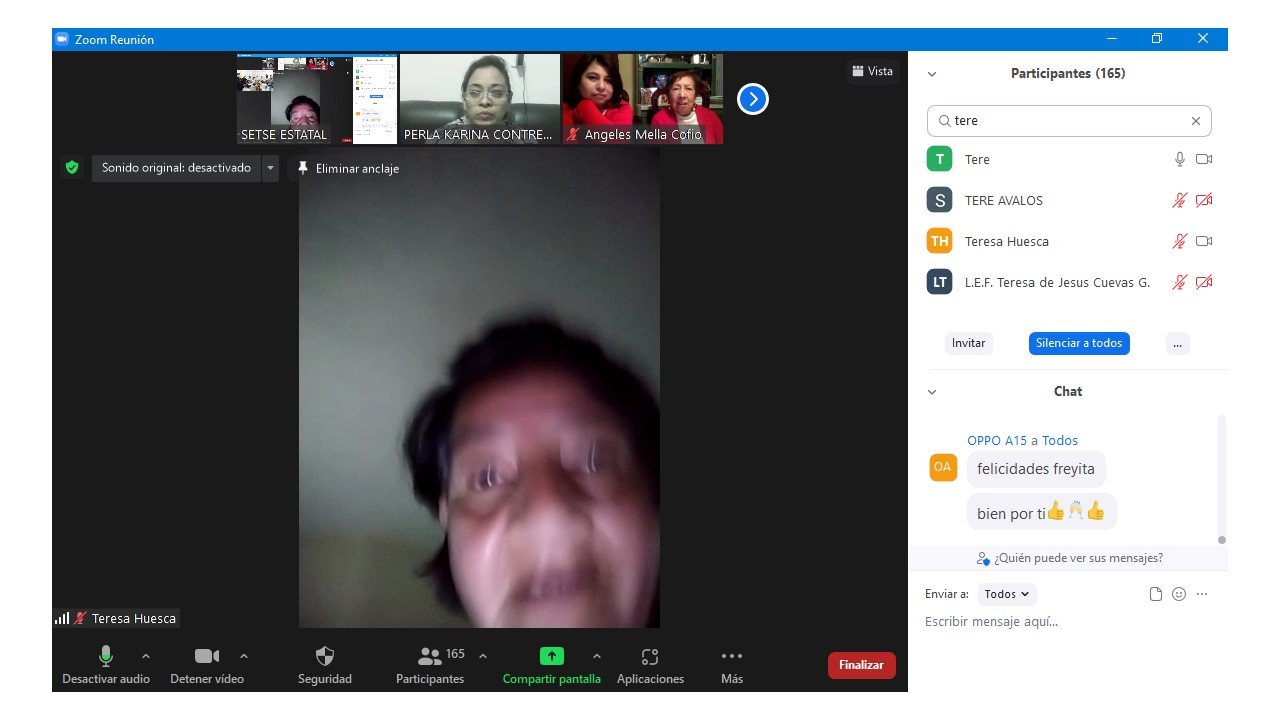Click the microphone icon labeled Desactivar audio
The width and height of the screenshot is (1280, 720).
(105, 656)
